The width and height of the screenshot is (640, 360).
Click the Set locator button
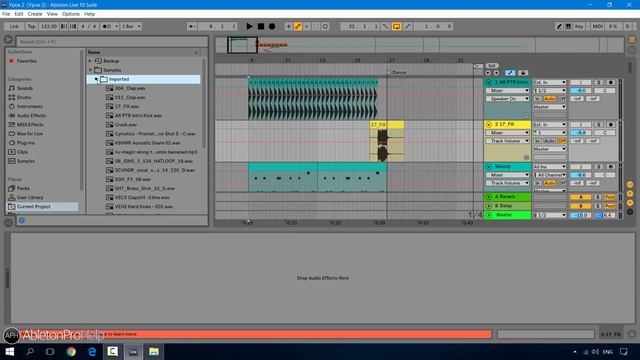click(x=492, y=66)
